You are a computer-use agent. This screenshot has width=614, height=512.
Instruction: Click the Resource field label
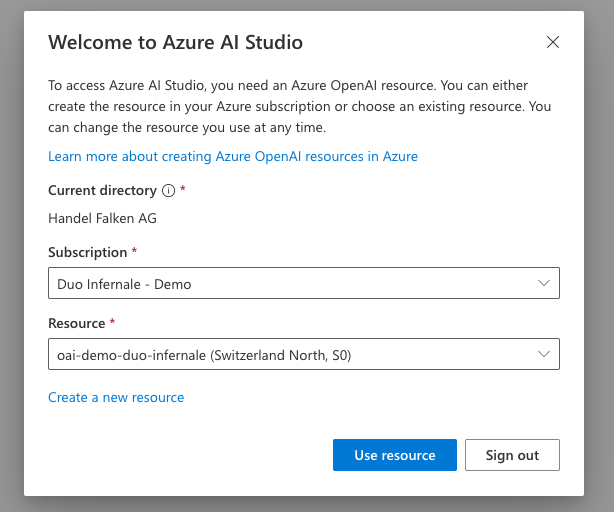(x=77, y=323)
